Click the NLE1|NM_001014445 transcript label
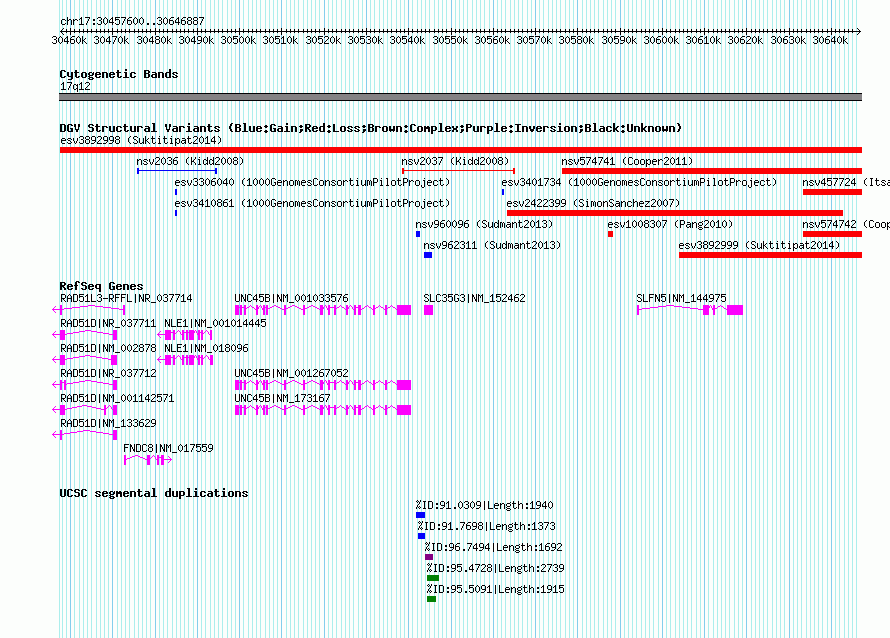 (x=215, y=324)
